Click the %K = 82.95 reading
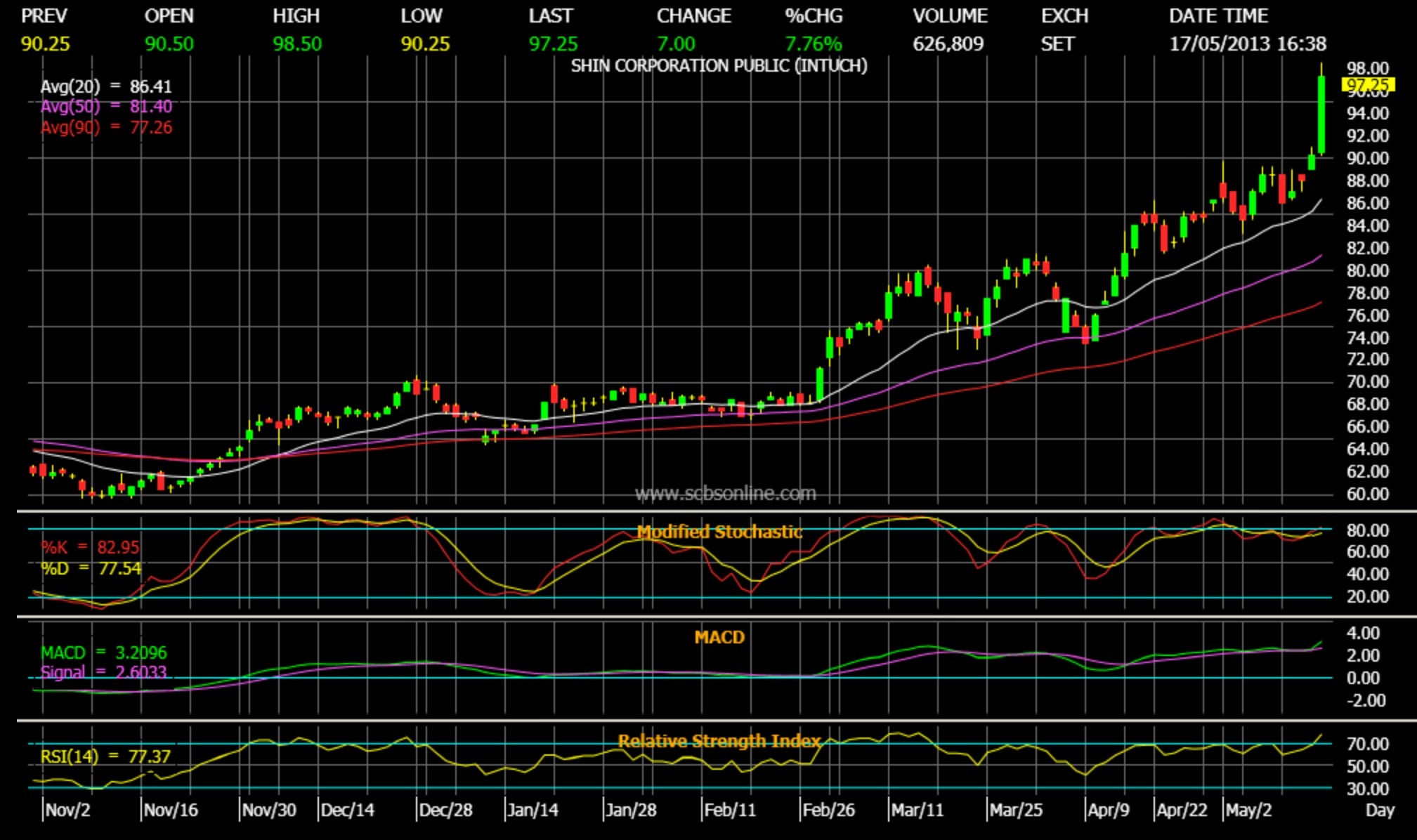Viewport: 1417px width, 840px height. pyautogui.click(x=90, y=547)
